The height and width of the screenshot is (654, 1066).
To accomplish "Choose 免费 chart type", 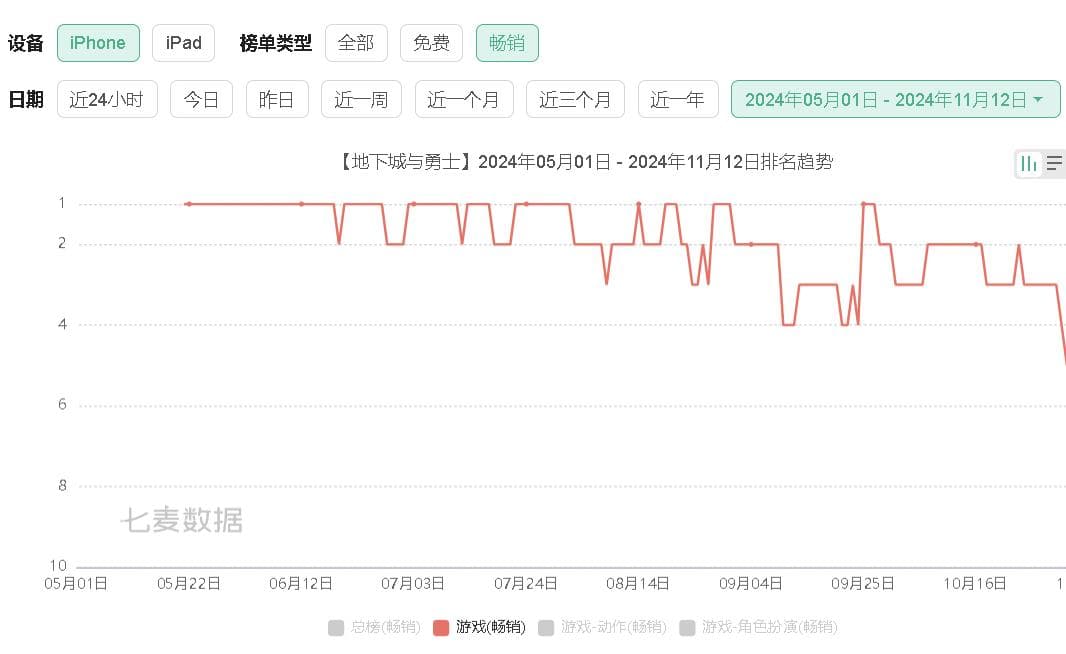I will 431,43.
